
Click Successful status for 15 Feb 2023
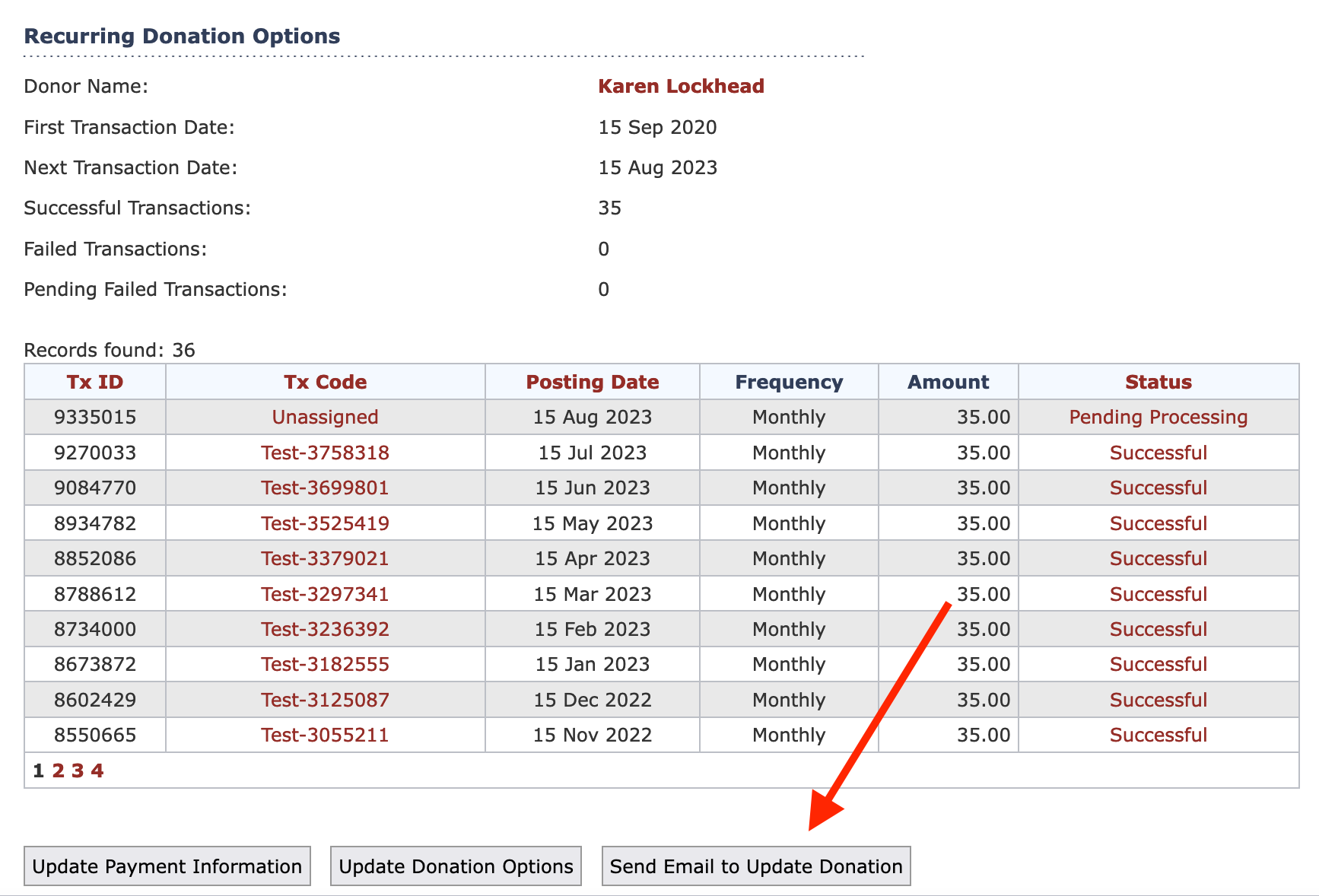point(1158,629)
